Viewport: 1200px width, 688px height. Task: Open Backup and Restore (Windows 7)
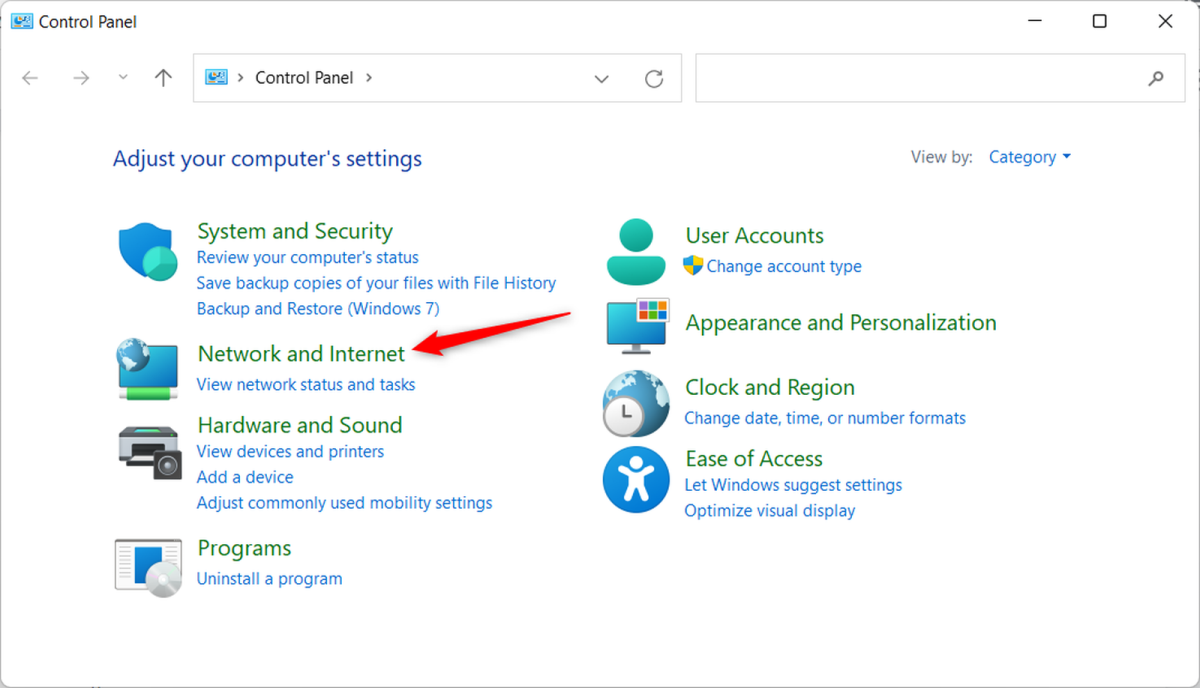tap(318, 308)
